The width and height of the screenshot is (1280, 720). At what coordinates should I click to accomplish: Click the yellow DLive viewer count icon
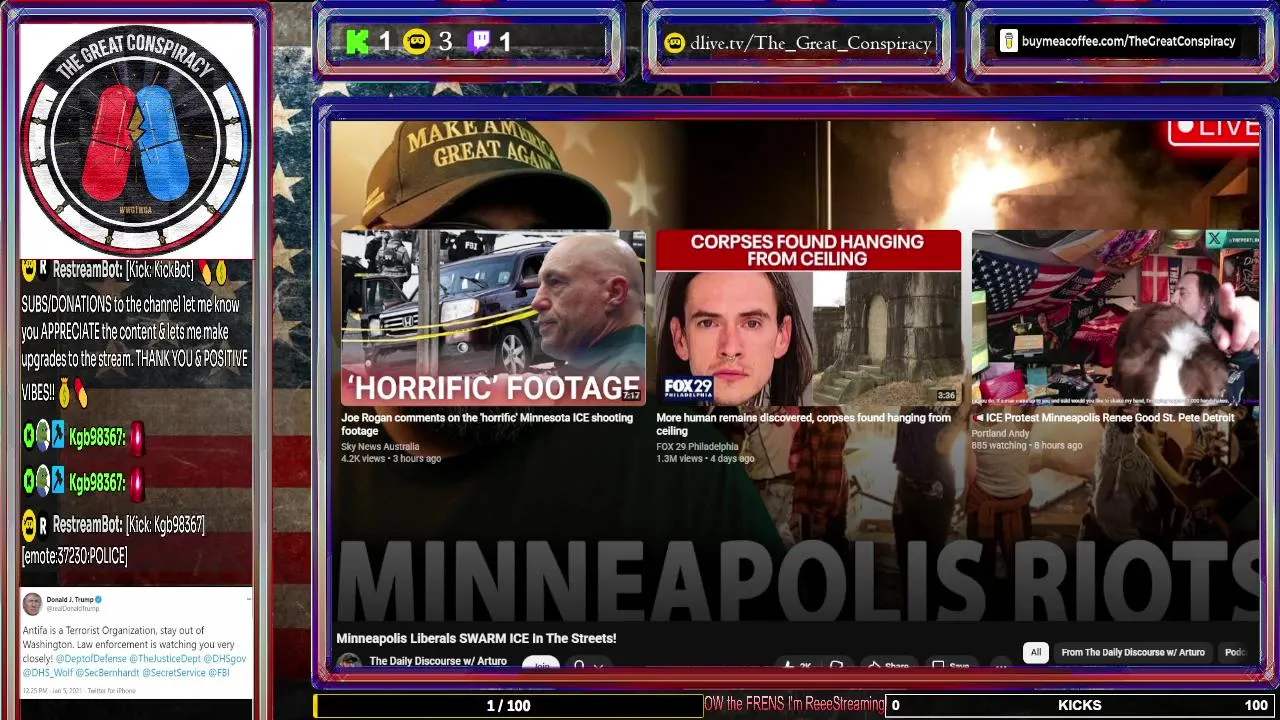pyautogui.click(x=417, y=42)
